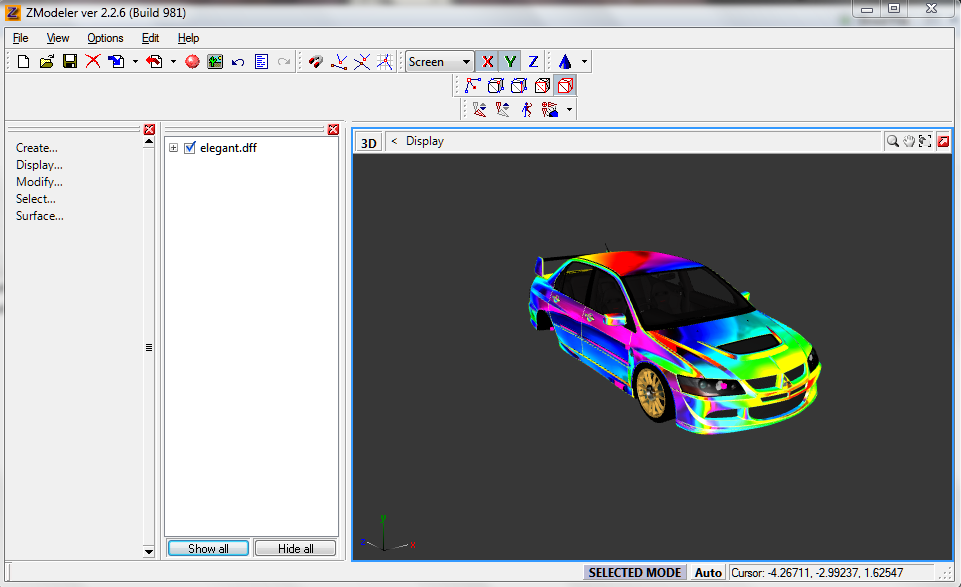Open the Export dropdown arrow

click(x=173, y=61)
